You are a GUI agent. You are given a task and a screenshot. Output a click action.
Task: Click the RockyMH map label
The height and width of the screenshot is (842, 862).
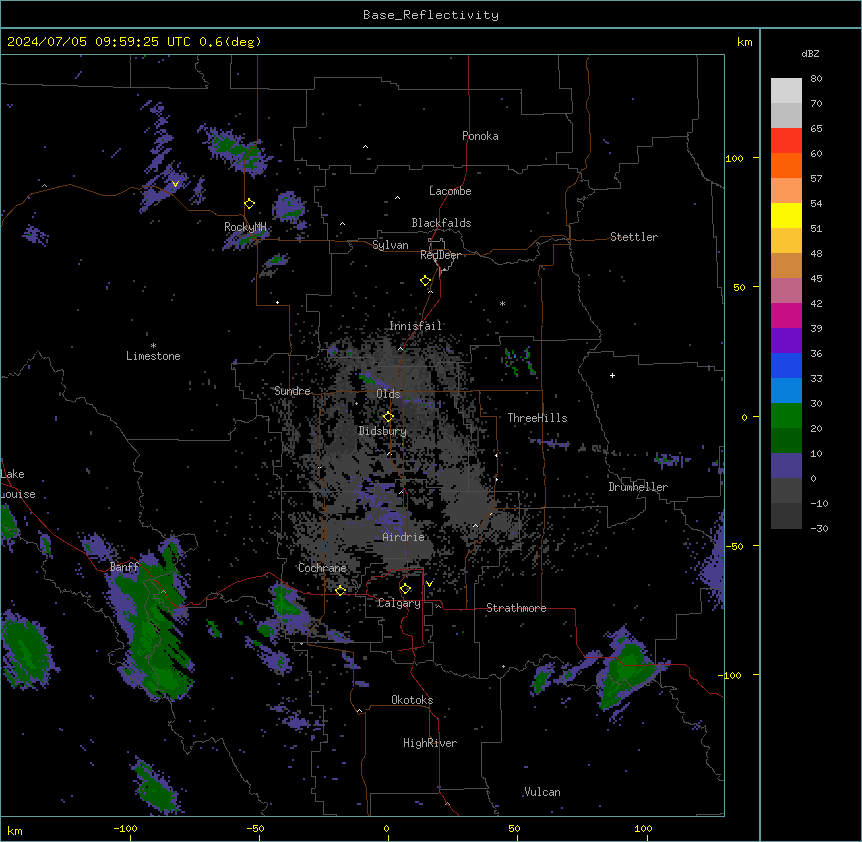pyautogui.click(x=245, y=226)
